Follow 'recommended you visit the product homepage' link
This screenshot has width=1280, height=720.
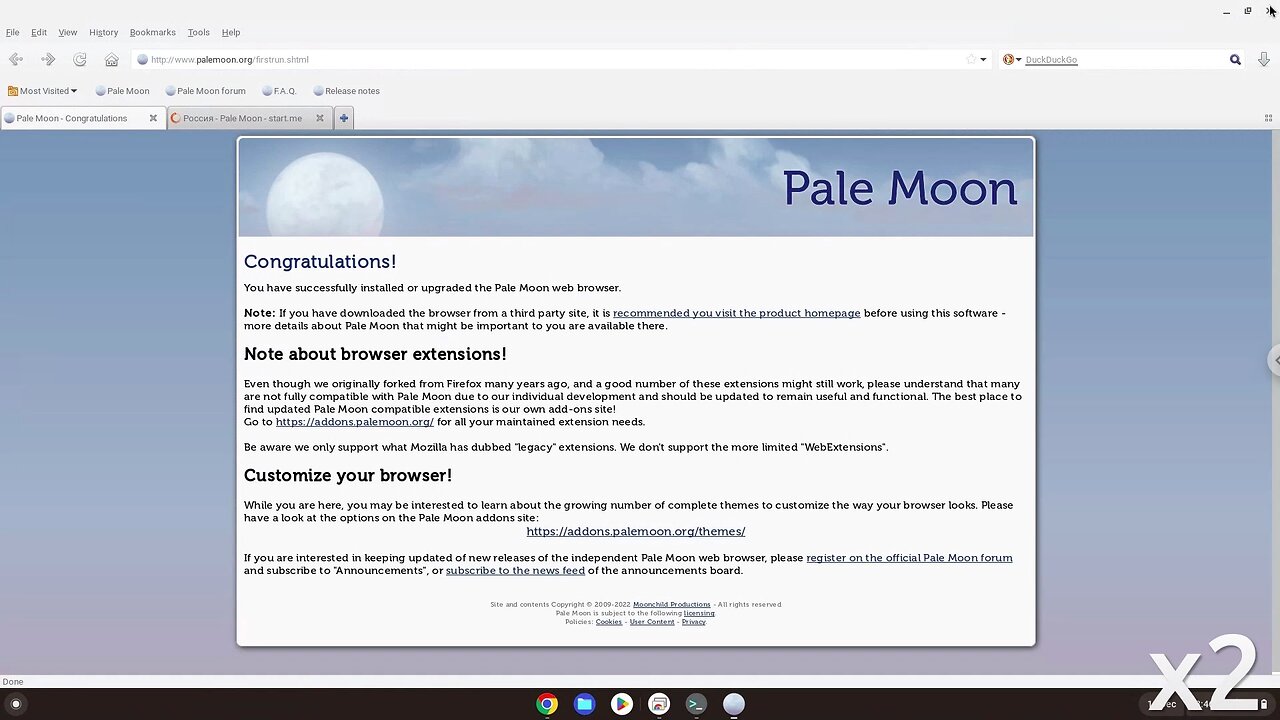(x=736, y=313)
